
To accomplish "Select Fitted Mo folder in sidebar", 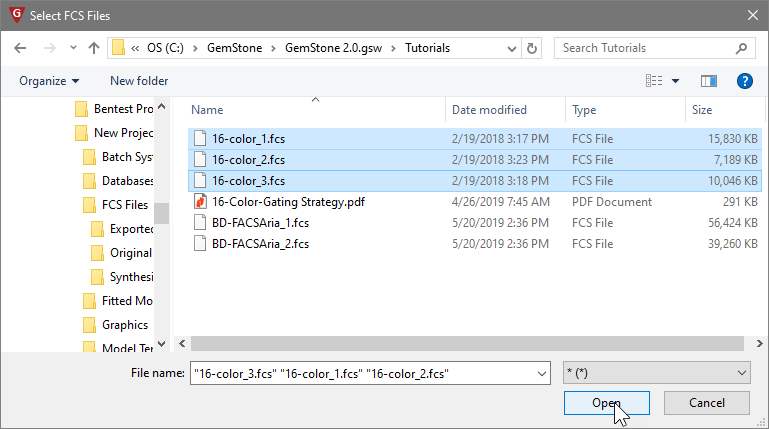I will pyautogui.click(x=118, y=301).
